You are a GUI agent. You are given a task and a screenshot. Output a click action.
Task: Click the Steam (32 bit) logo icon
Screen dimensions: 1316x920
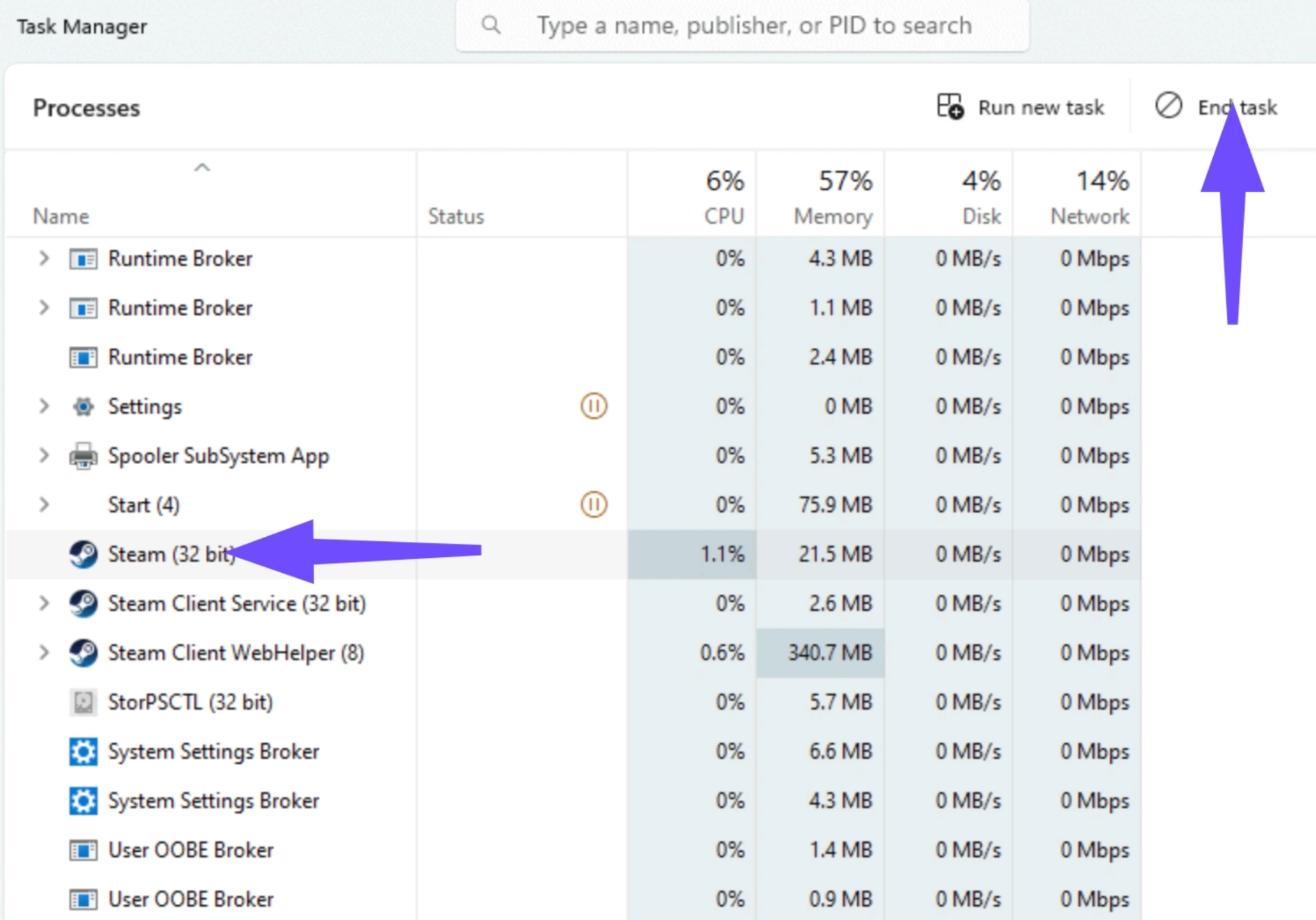tap(84, 554)
